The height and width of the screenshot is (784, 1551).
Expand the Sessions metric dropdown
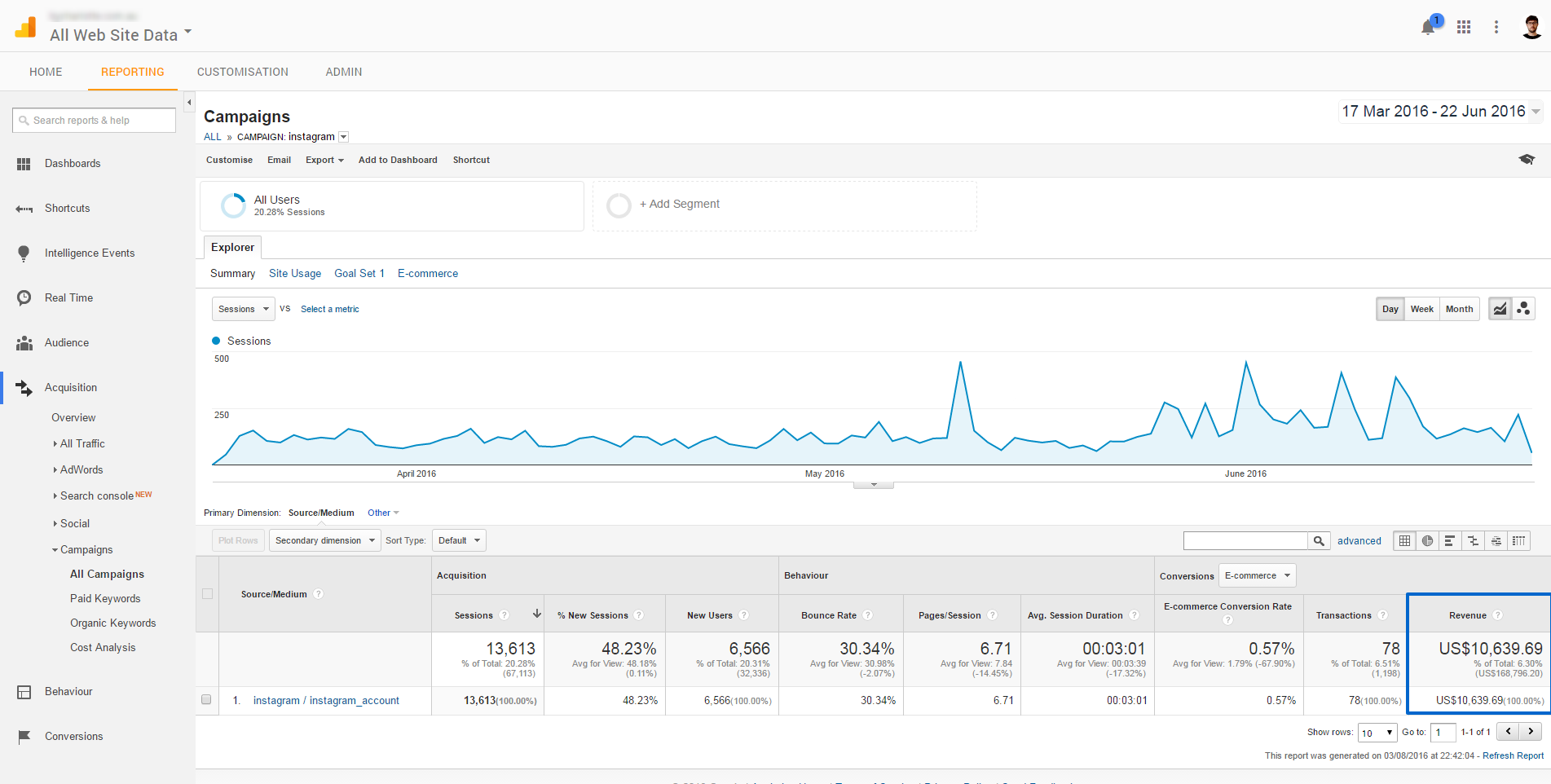point(243,309)
